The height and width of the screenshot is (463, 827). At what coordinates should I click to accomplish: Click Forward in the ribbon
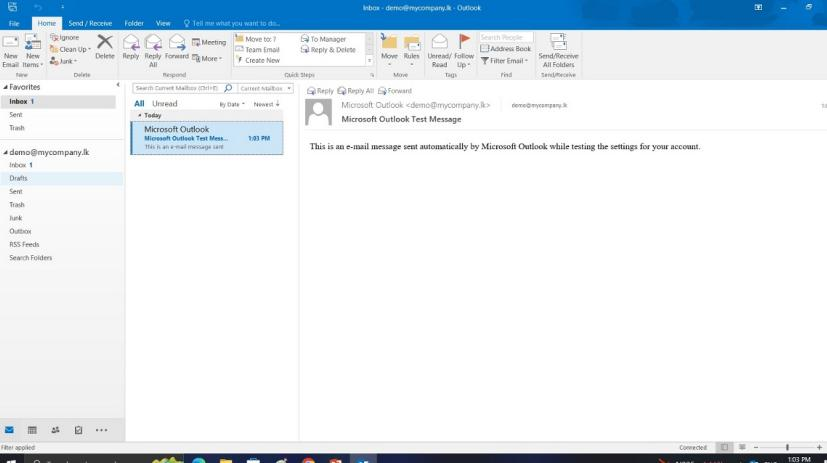click(x=177, y=47)
